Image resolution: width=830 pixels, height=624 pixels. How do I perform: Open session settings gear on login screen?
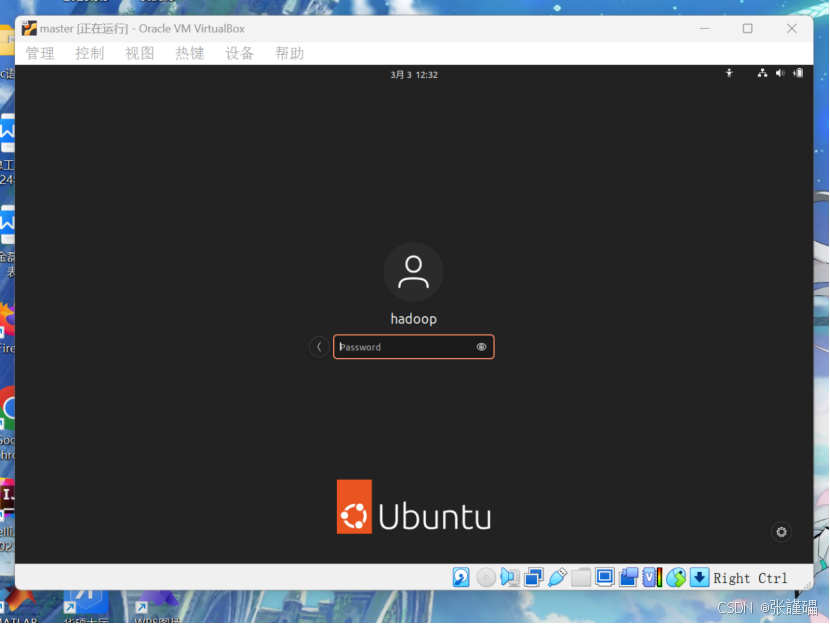pos(781,532)
